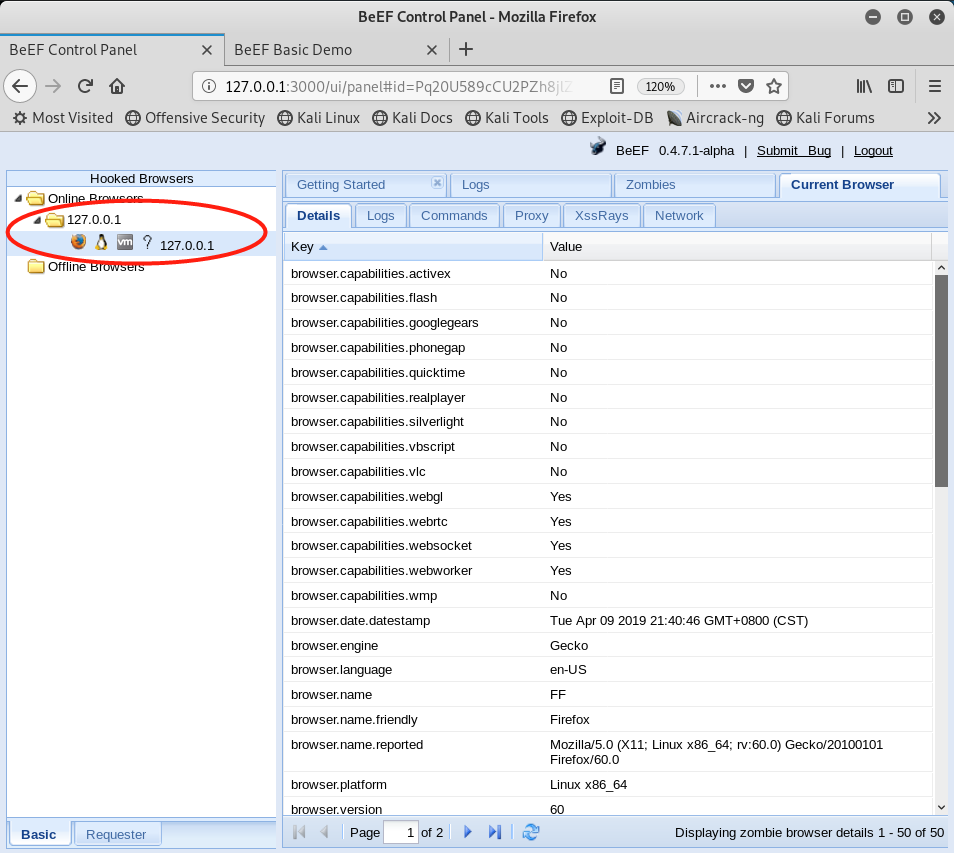Click the Firefox icon of hooked browser
The image size is (954, 853).
pos(78,242)
